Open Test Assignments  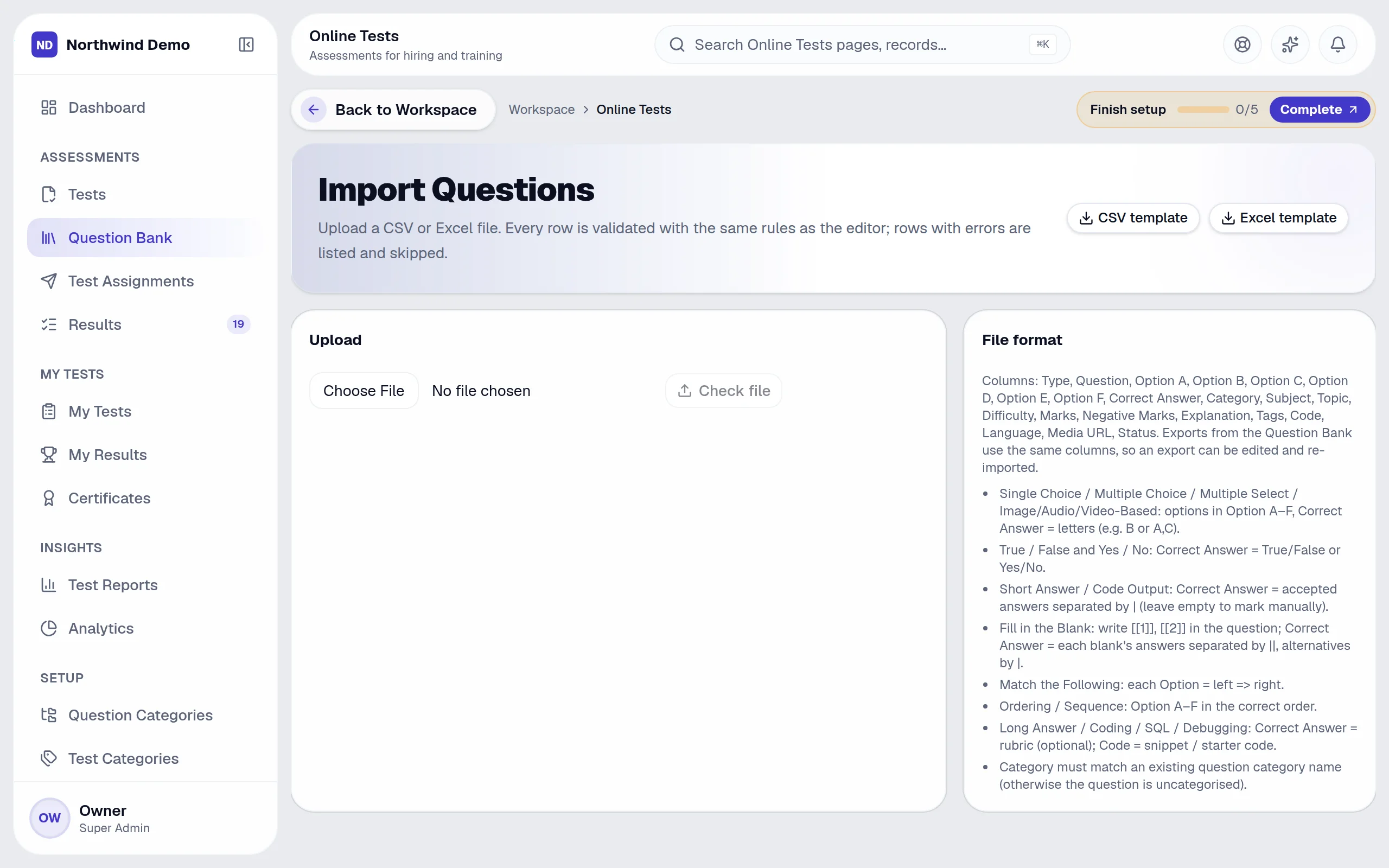(146, 282)
